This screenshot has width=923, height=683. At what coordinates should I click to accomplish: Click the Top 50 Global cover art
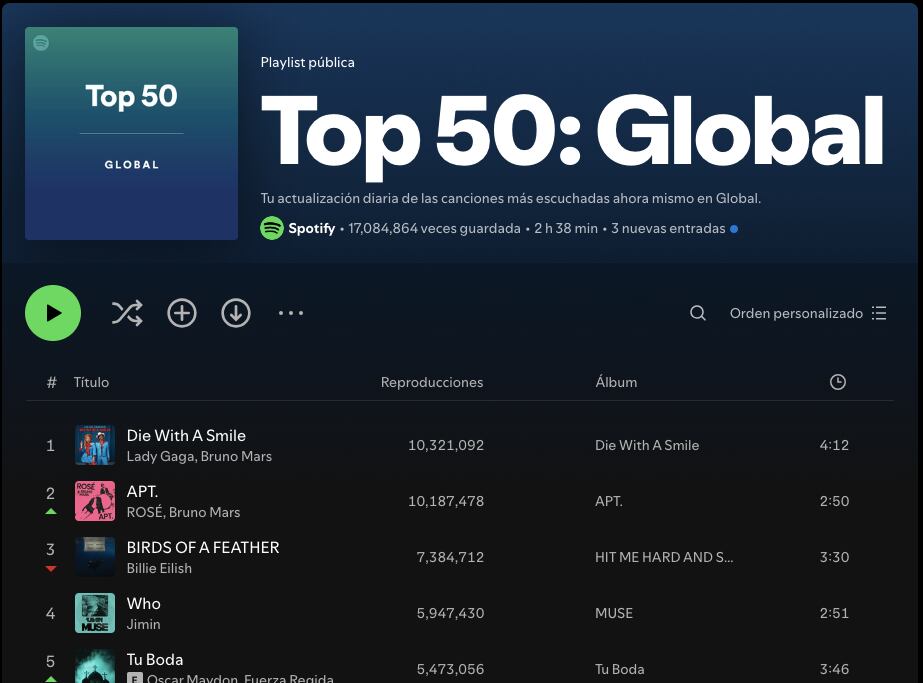131,134
